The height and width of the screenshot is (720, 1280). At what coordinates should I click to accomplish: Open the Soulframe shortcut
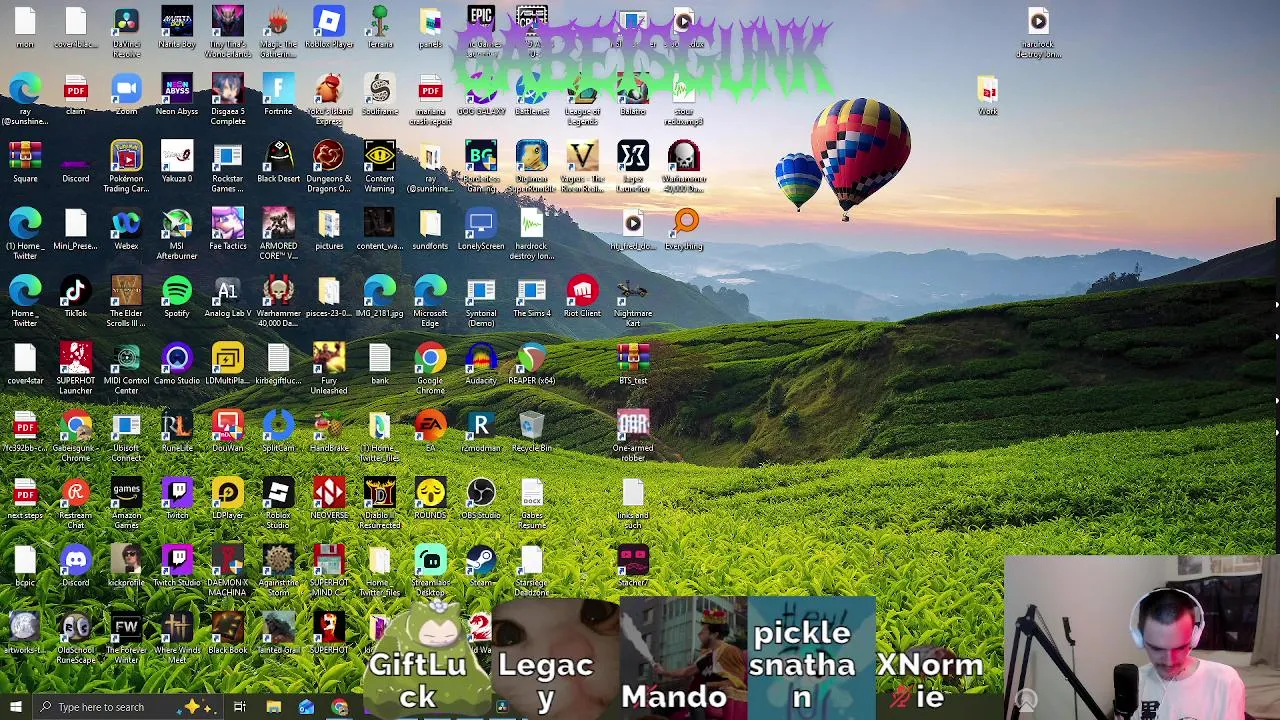click(x=379, y=96)
